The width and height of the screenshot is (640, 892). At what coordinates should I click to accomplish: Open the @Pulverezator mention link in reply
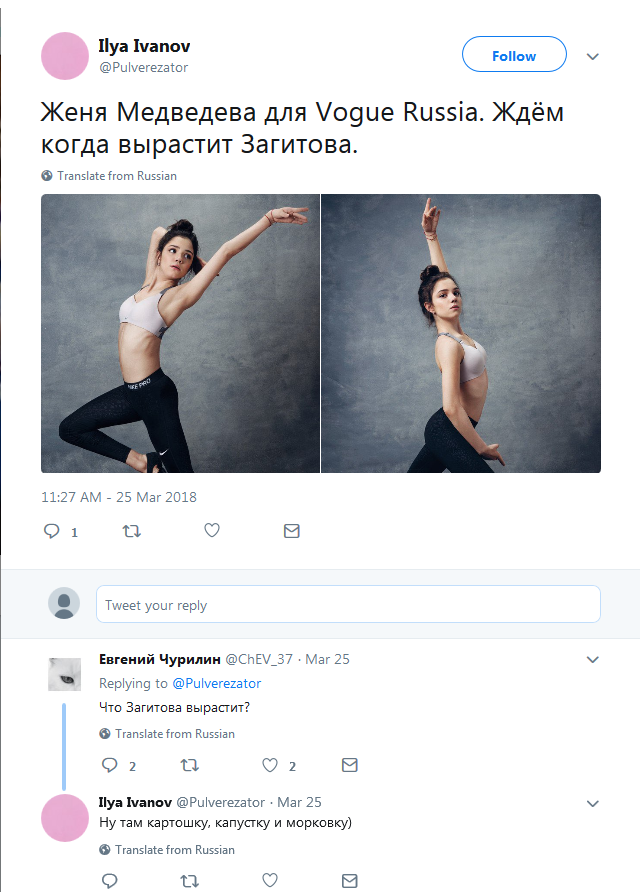pos(217,683)
